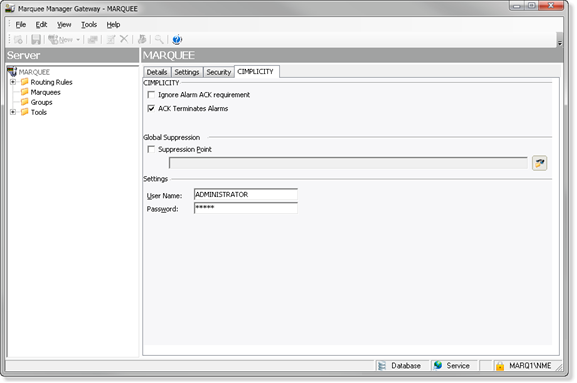This screenshot has height=383, width=577.
Task: Switch to the Details tab
Action: [x=157, y=72]
